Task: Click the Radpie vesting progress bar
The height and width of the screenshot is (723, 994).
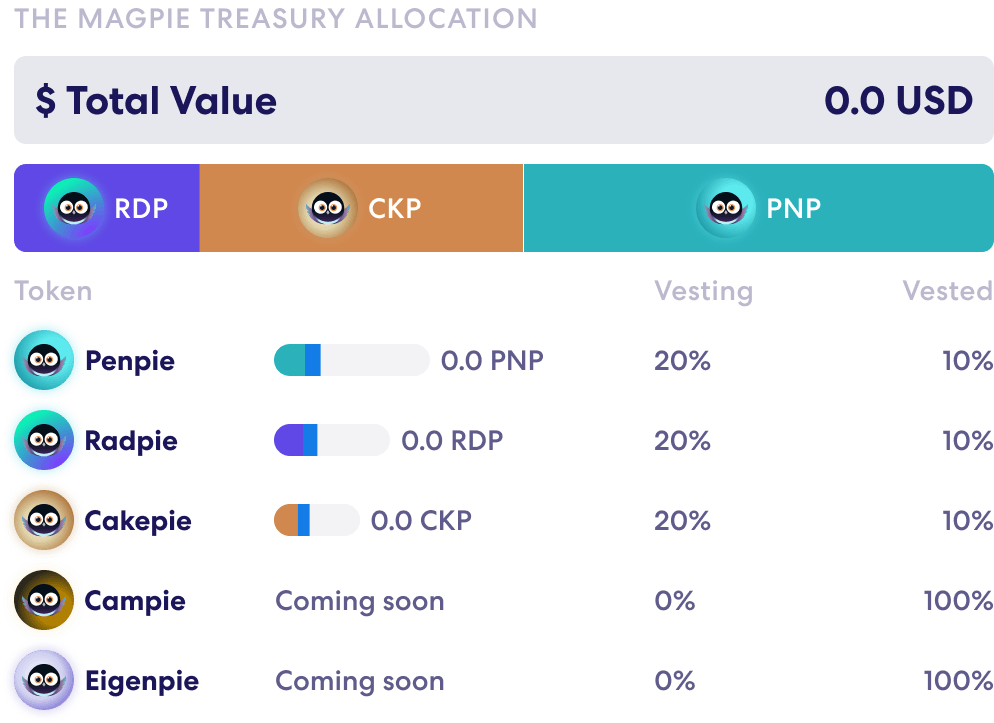Action: pos(332,440)
